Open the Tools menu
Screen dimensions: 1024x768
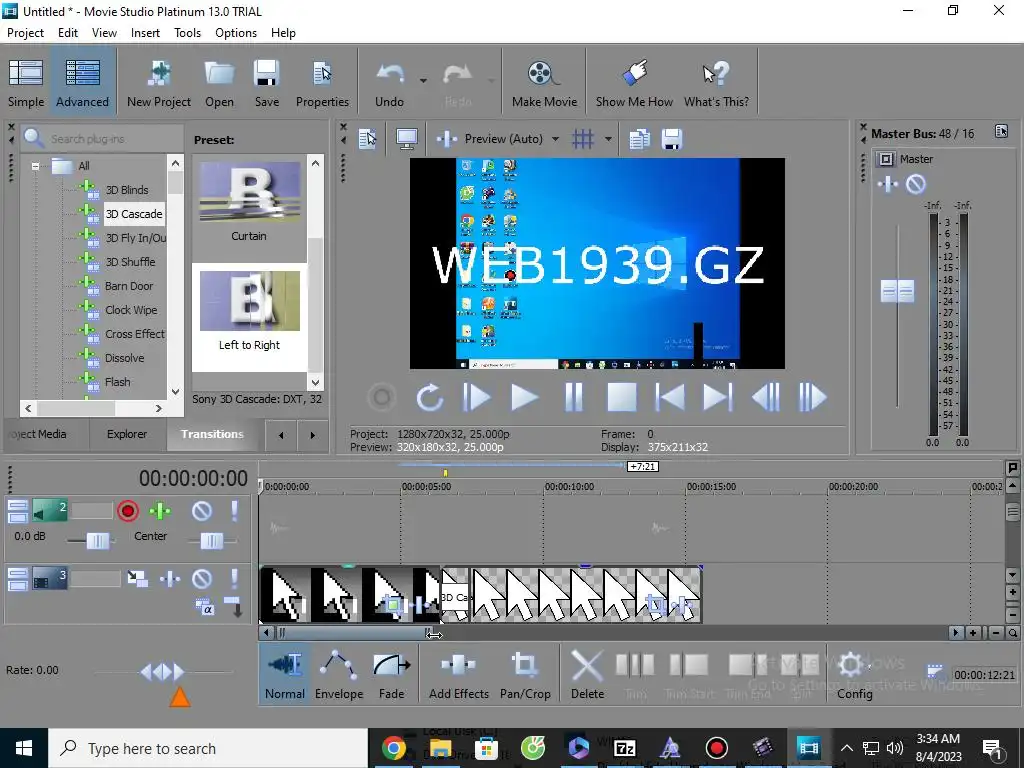pos(187,33)
